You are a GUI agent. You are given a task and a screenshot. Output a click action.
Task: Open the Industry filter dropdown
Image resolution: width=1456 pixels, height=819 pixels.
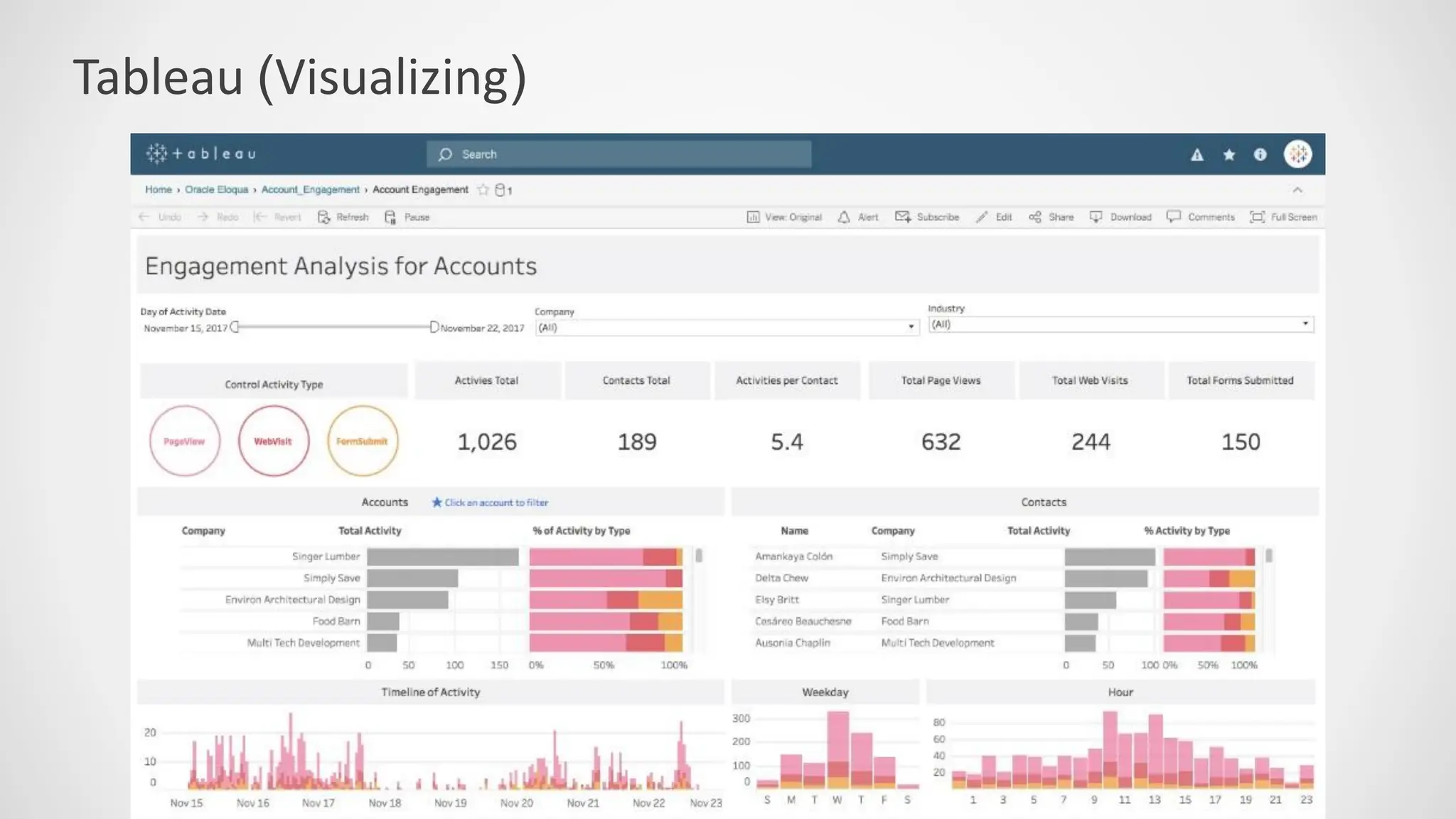pos(1120,324)
